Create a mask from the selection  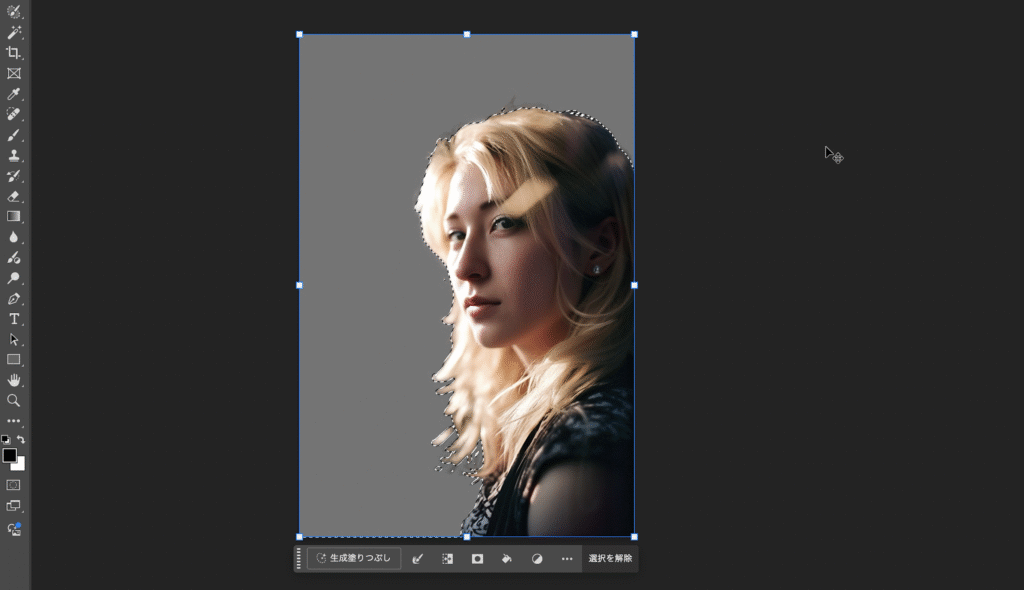click(477, 559)
